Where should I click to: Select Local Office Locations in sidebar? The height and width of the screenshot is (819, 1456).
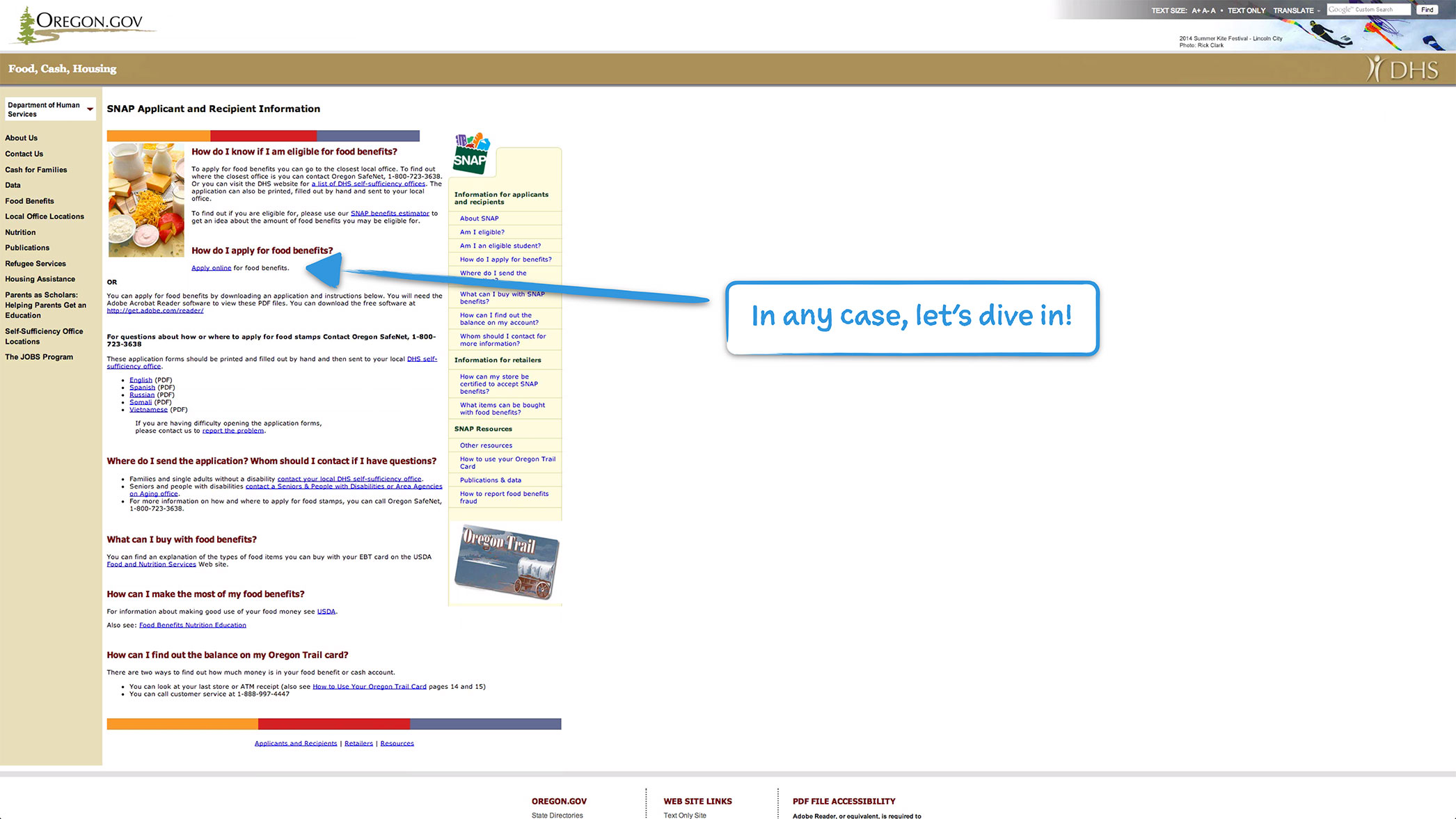pos(45,216)
